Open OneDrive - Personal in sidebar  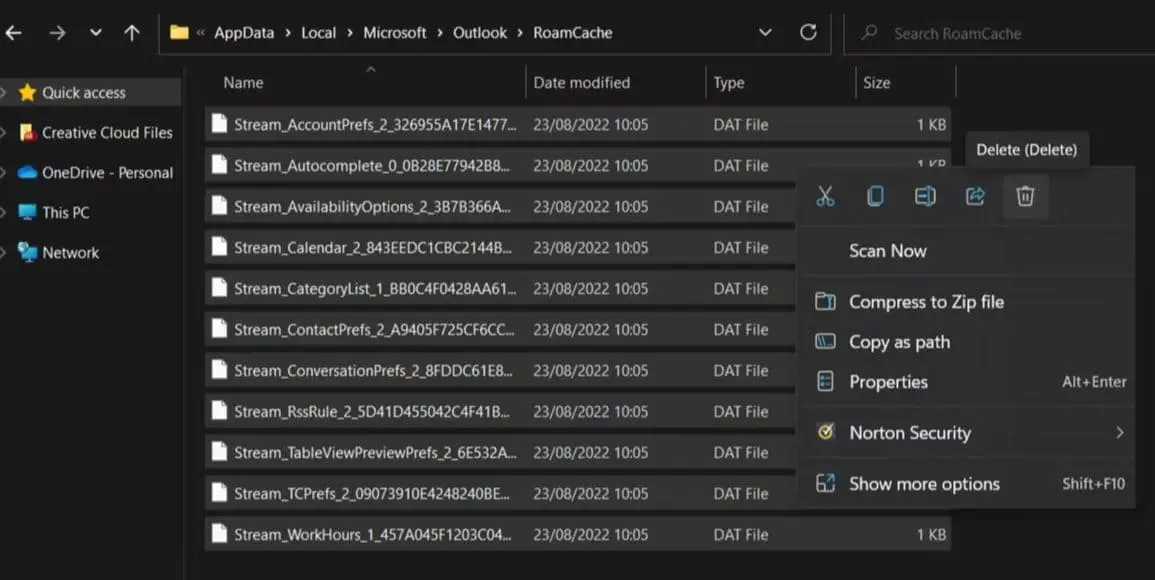pyautogui.click(x=107, y=173)
